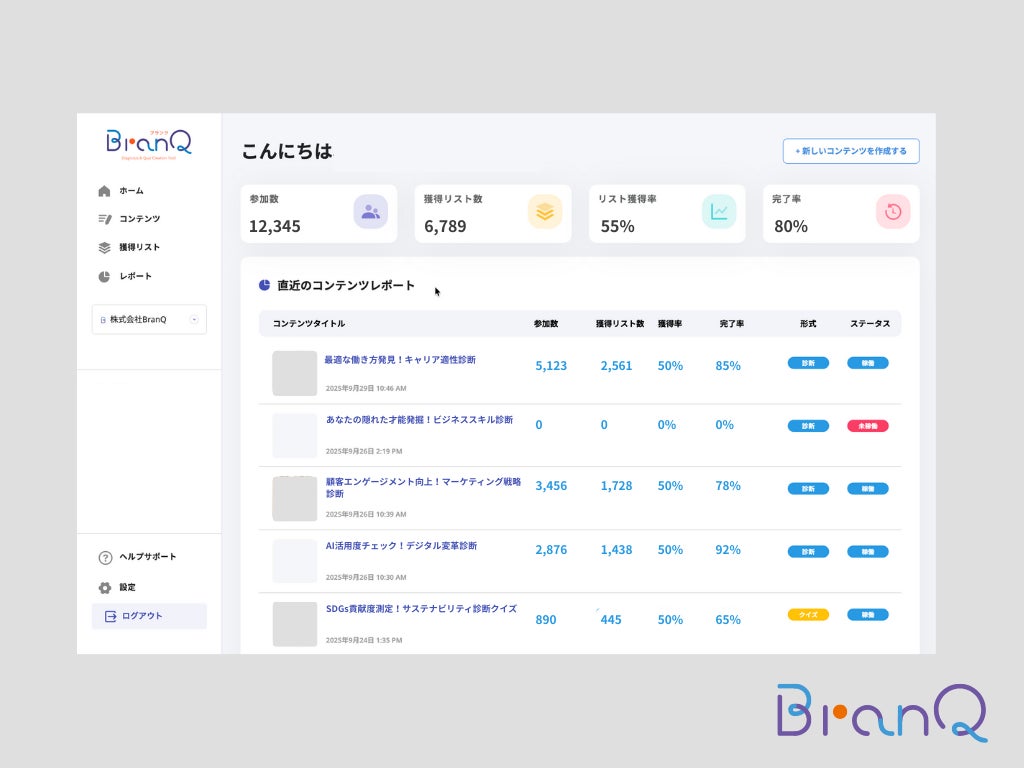The image size is (1024, 768).
Task: Click the status badge in SDGs row
Action: (868, 615)
